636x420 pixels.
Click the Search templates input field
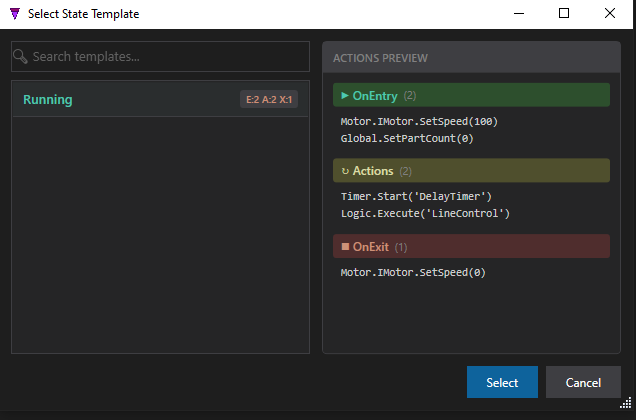(160, 56)
